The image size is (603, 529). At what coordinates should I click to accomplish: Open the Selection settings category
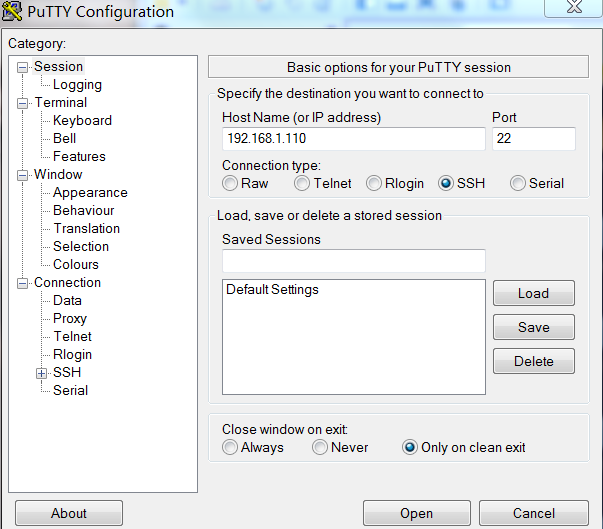click(x=81, y=246)
